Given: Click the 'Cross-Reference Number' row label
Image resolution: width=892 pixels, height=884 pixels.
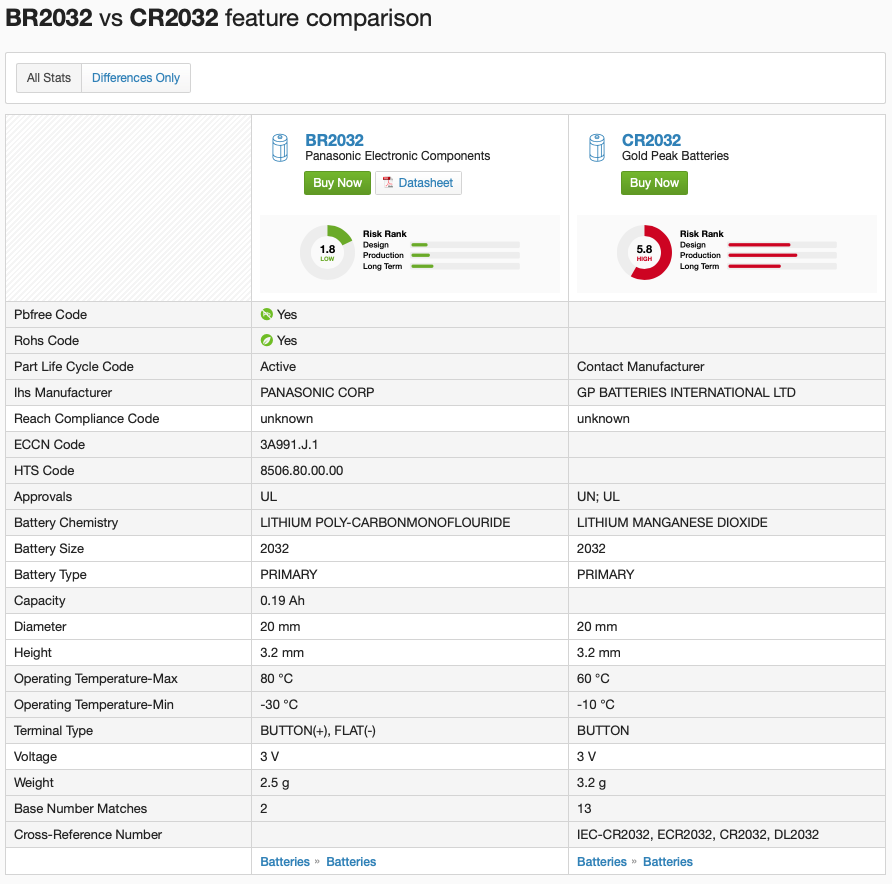Looking at the screenshot, I should (x=88, y=835).
